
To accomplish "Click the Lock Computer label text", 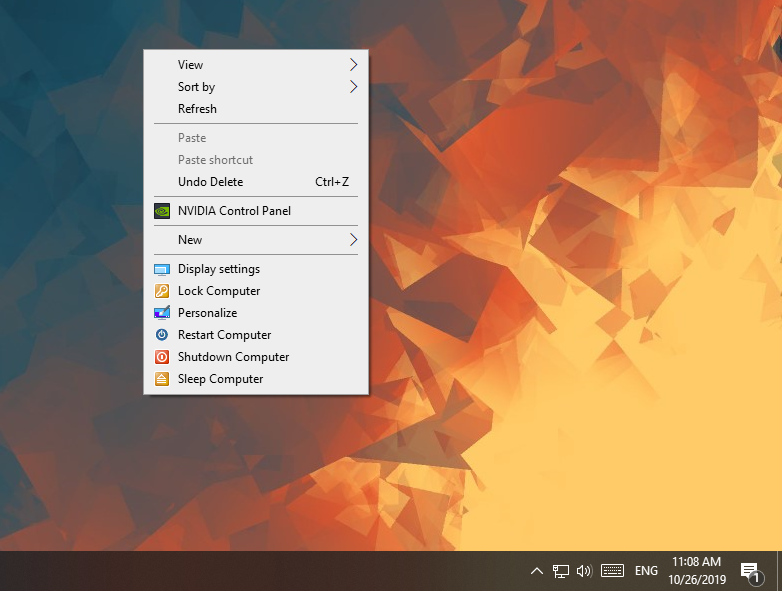I will click(x=219, y=291).
